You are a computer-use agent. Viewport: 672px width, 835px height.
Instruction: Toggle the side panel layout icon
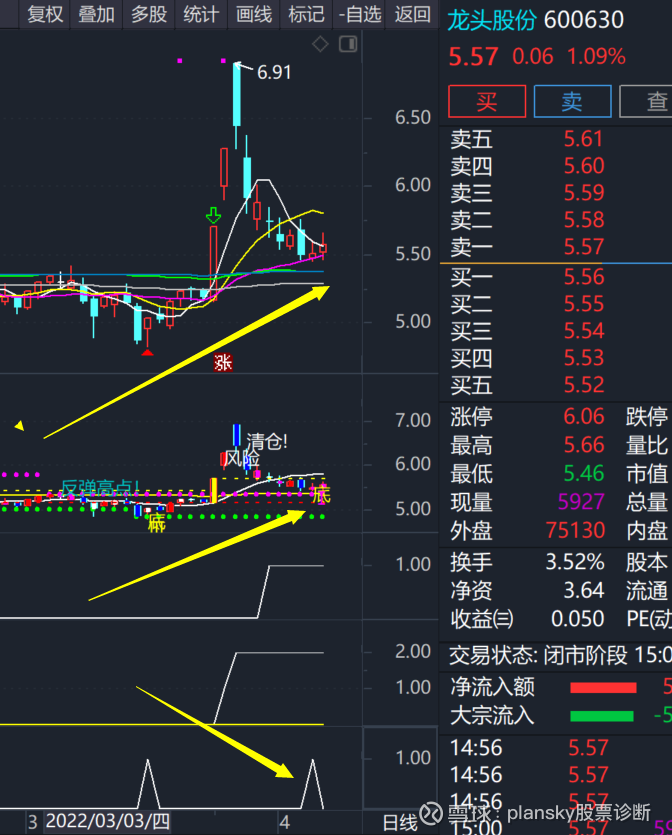pyautogui.click(x=348, y=44)
